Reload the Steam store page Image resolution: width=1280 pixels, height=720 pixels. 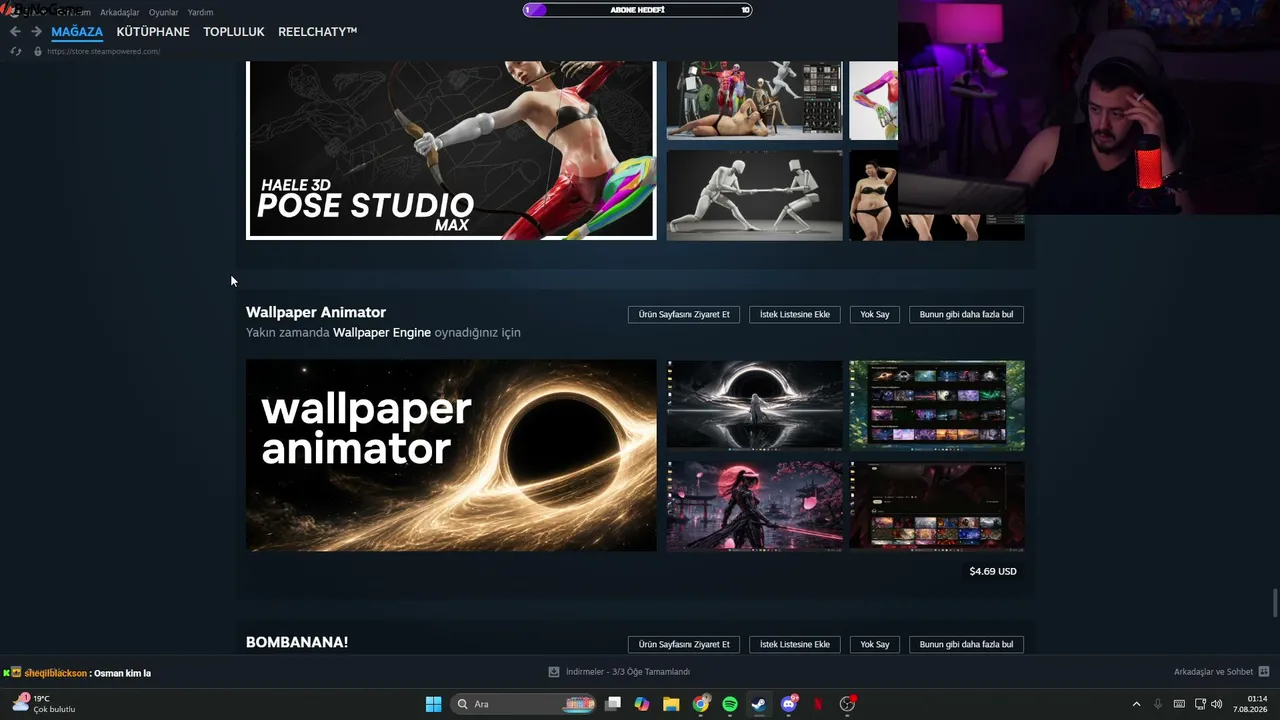click(x=15, y=51)
